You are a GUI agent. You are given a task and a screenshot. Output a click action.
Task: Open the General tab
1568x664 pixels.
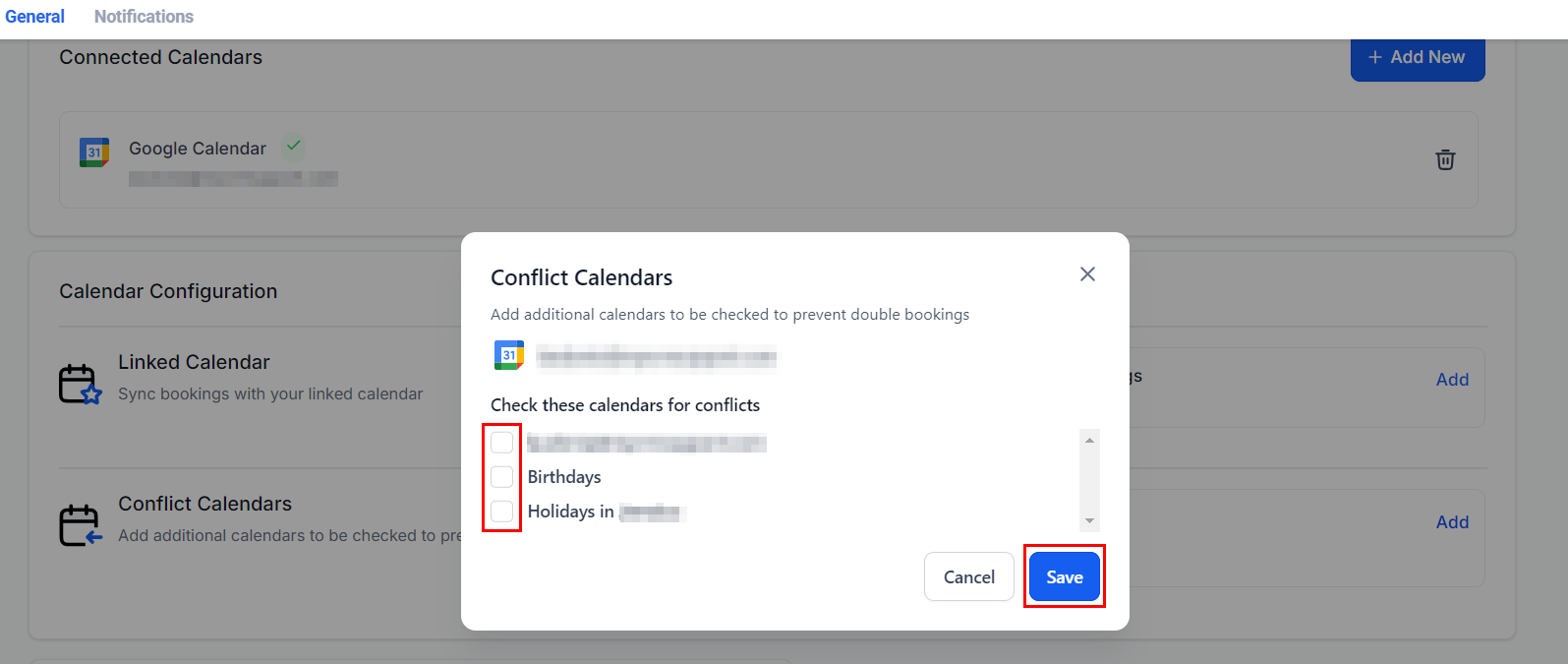(34, 17)
